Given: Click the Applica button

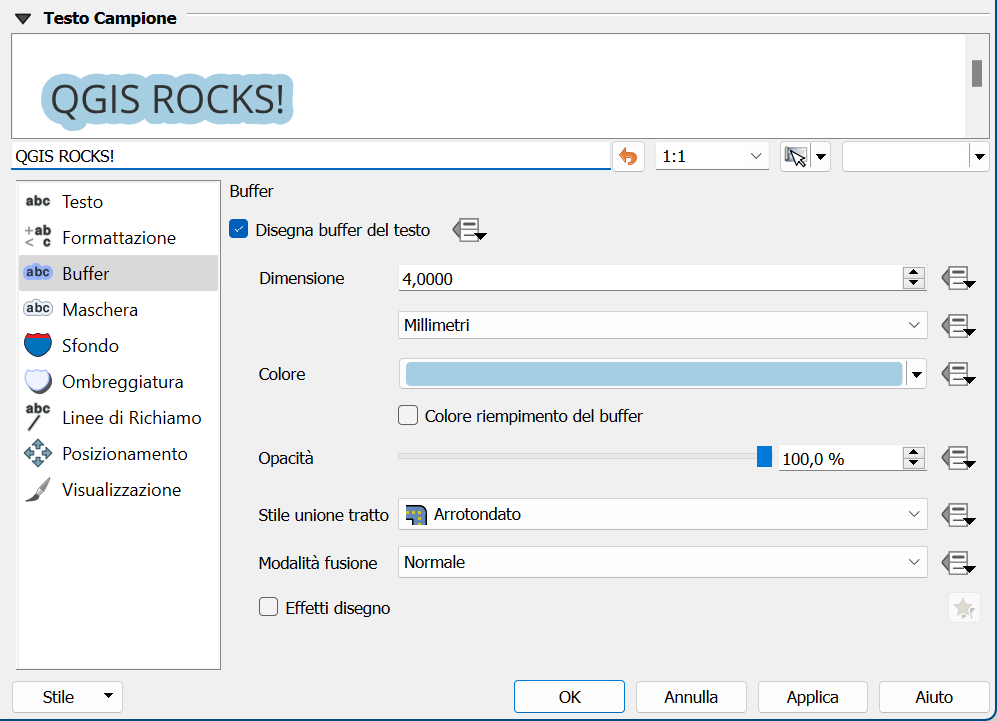Looking at the screenshot, I should [x=813, y=697].
